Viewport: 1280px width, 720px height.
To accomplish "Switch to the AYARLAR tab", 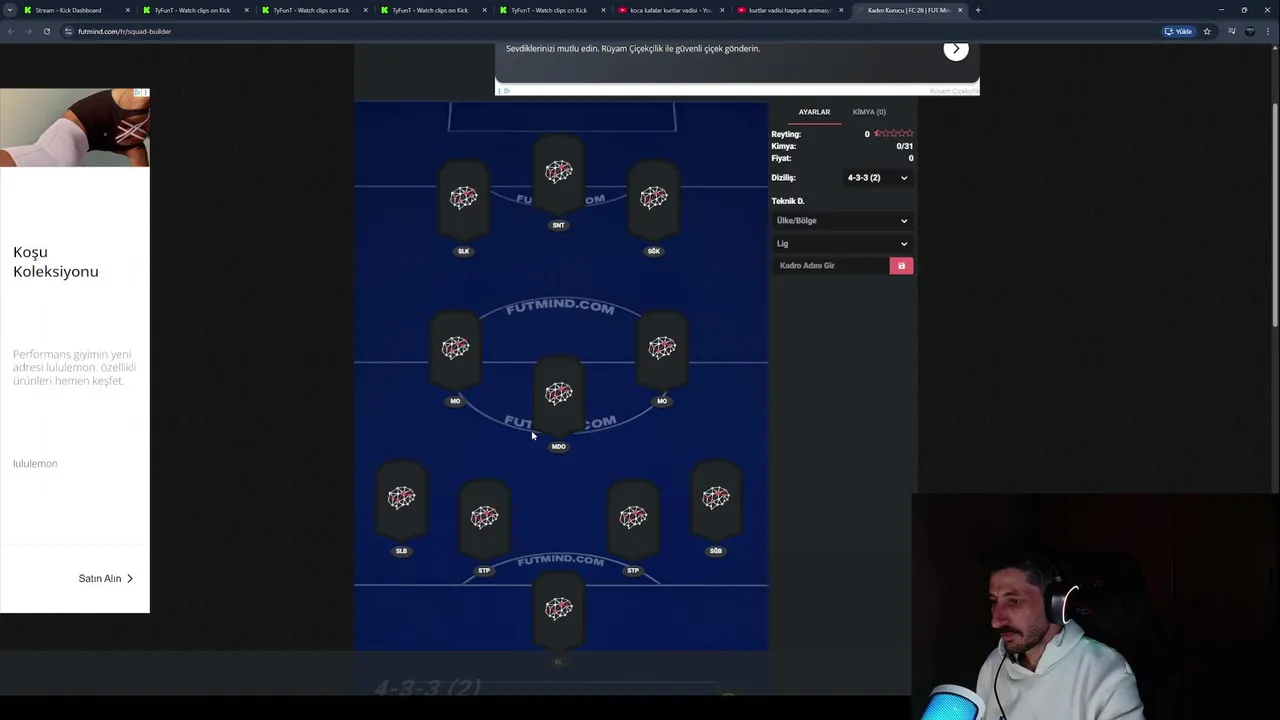I will [814, 112].
